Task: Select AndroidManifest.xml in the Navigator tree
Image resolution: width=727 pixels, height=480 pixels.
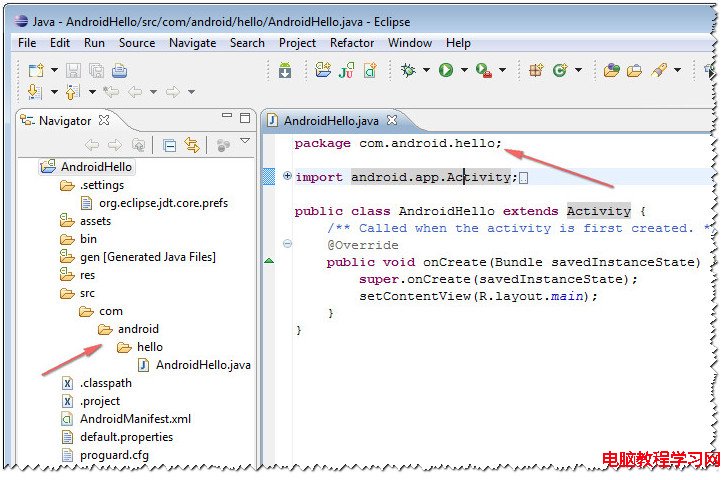Action: point(135,419)
